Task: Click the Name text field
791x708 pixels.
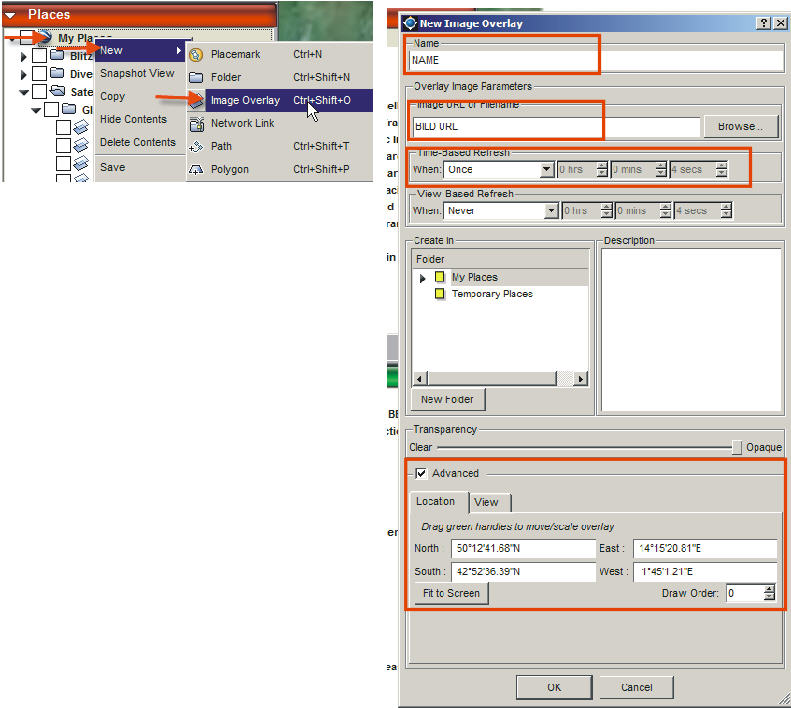Action: click(502, 60)
